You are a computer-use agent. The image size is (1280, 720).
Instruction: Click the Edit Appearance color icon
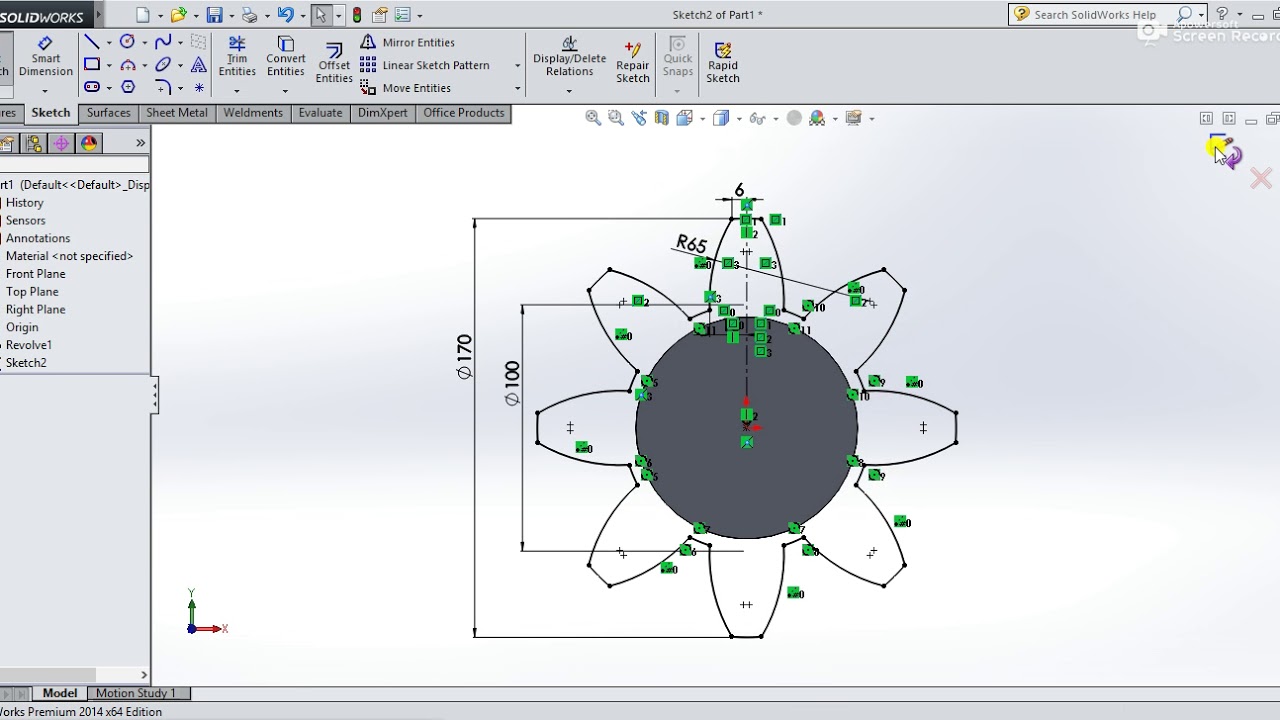(x=818, y=118)
